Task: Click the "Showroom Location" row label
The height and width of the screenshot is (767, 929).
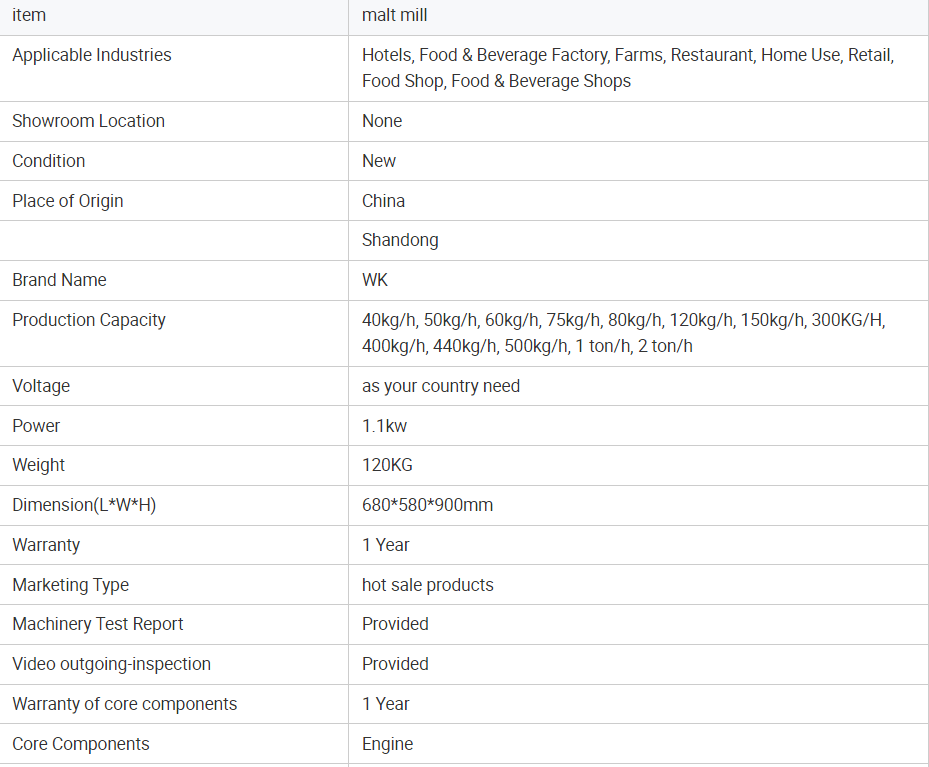Action: point(88,121)
